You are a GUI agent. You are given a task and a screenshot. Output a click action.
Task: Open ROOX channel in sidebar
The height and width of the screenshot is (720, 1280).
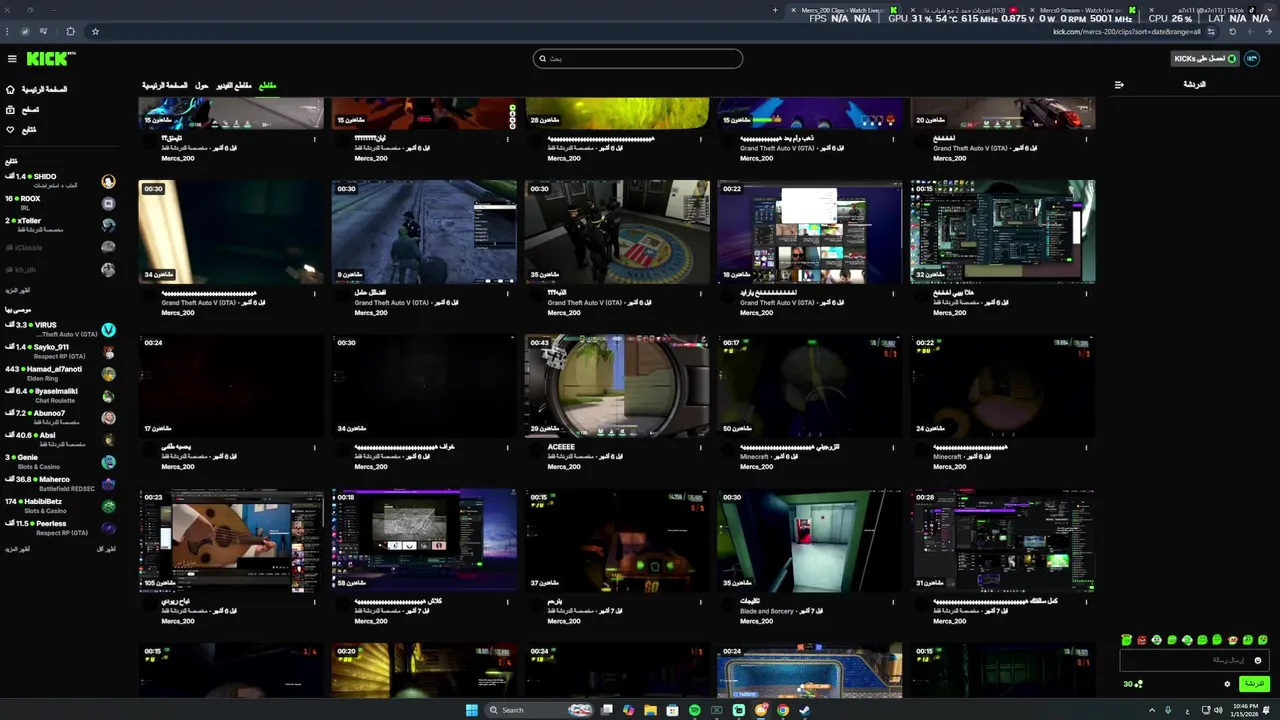(x=60, y=203)
